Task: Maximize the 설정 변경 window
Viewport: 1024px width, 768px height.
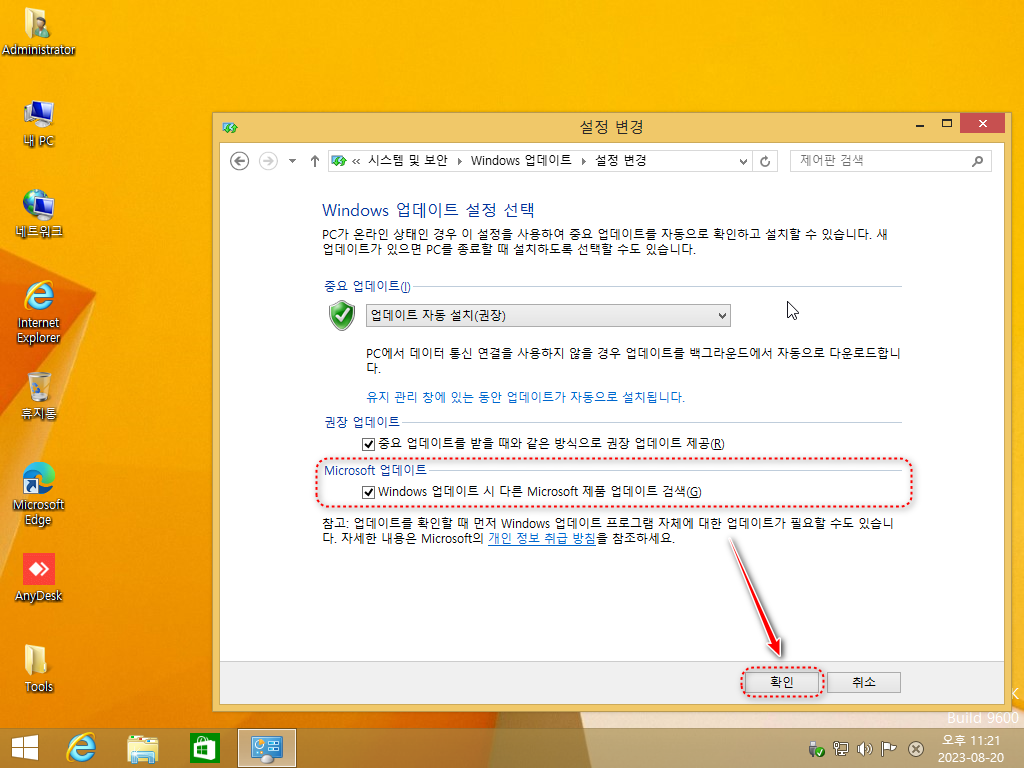Action: point(946,124)
